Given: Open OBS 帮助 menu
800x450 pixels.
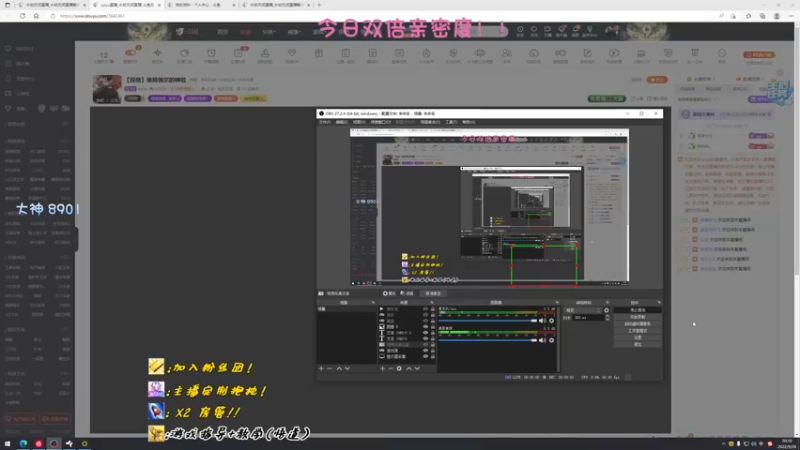Looking at the screenshot, I should (468, 122).
